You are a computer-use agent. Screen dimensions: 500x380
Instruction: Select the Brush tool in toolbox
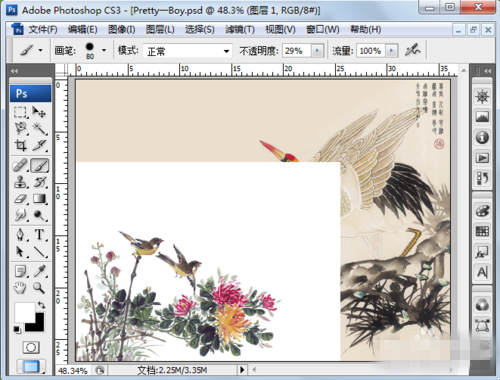point(40,165)
